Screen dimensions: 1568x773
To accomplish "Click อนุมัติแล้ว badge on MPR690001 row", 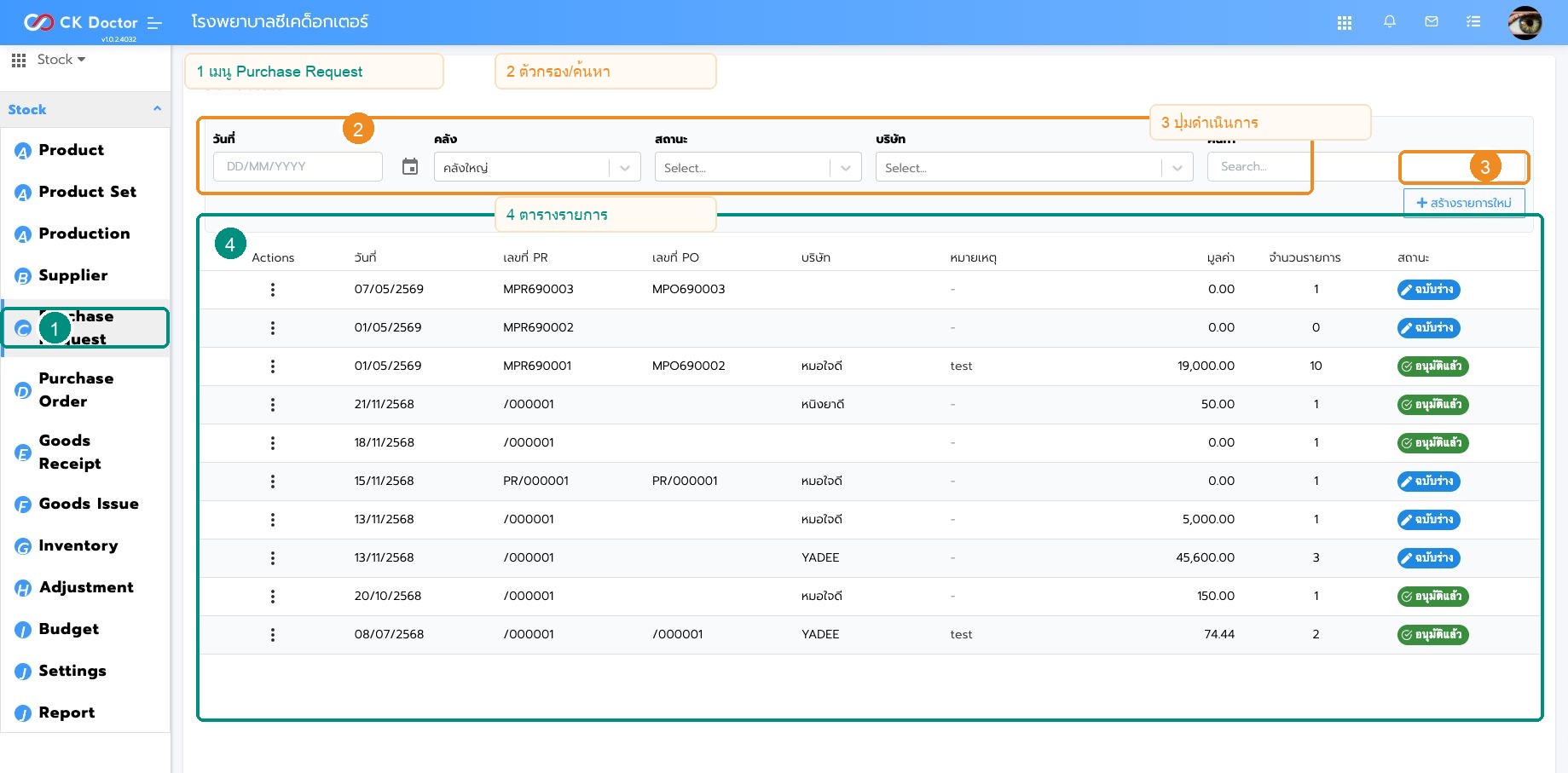I will [x=1432, y=366].
